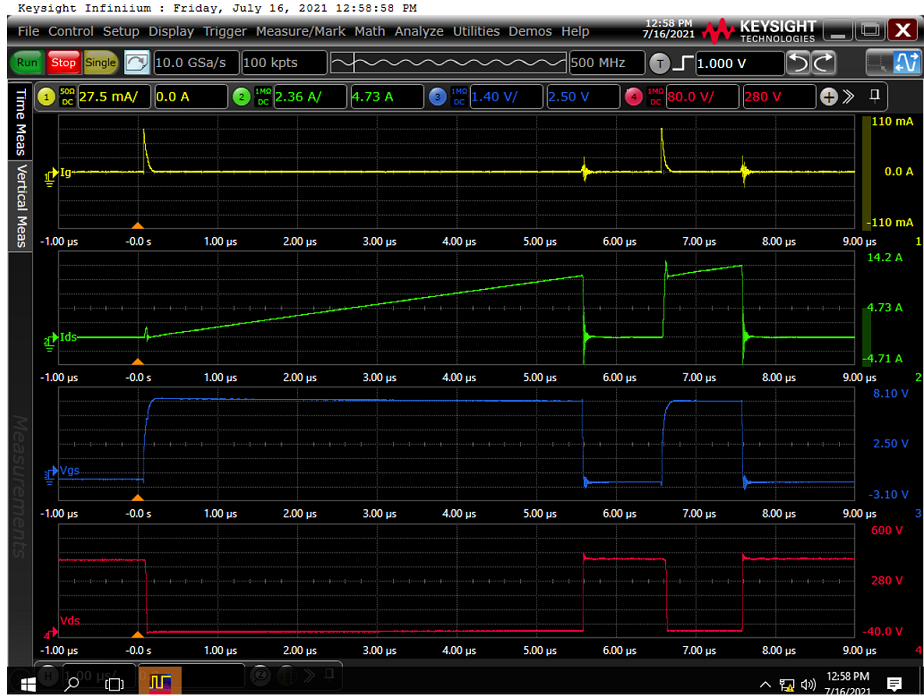Screen dimensions: 924x696
Task: Click the orange trigger marker under Ig trace
Action: pos(138,227)
